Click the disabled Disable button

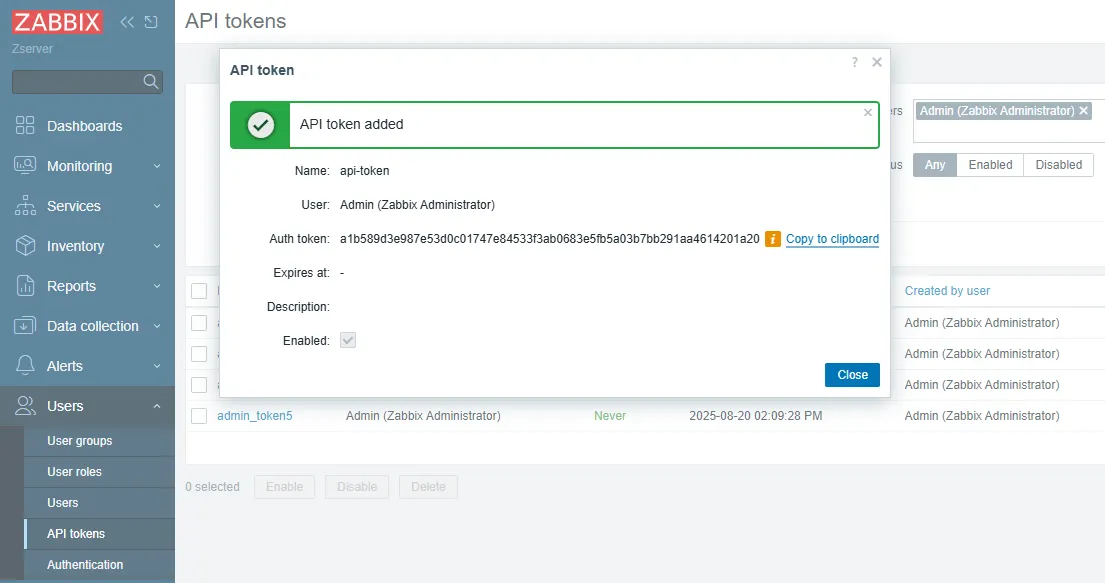(357, 486)
